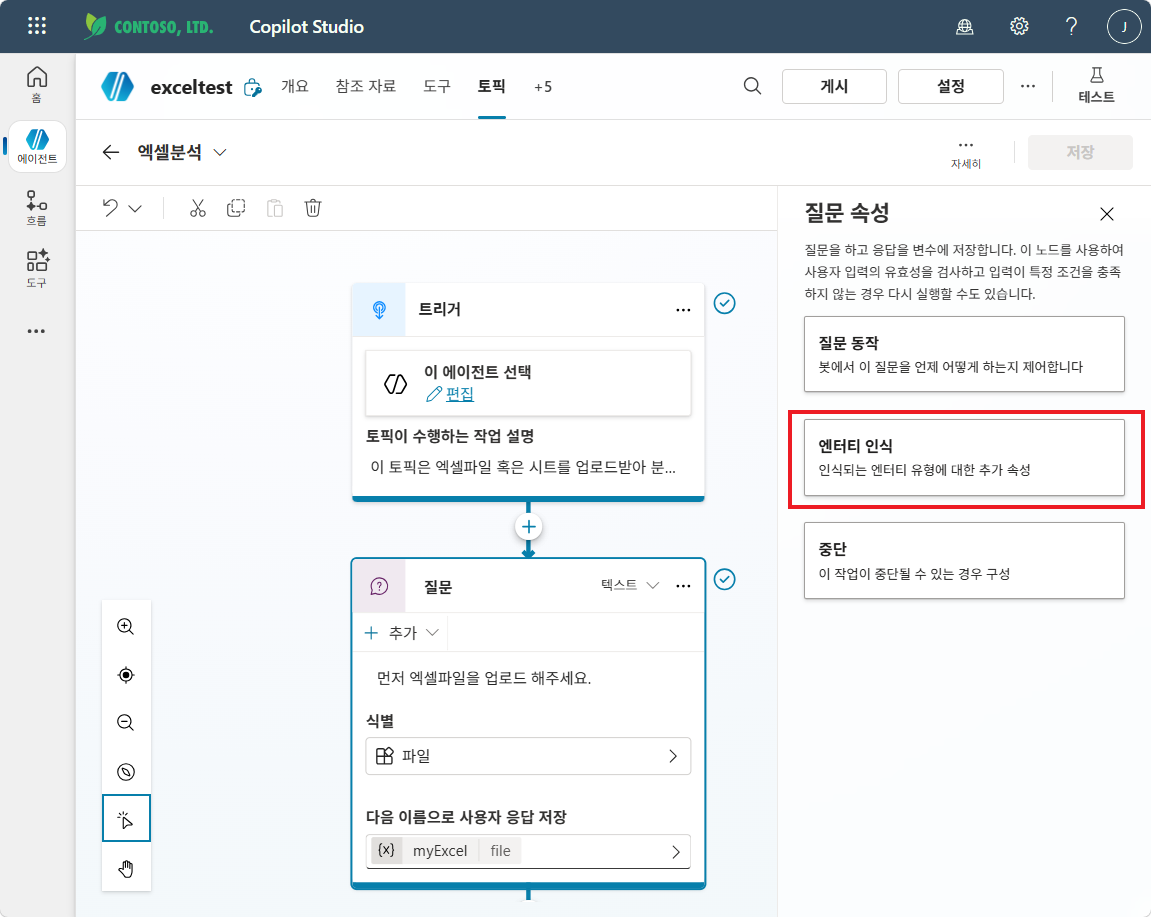Open the settings gear icon
The image size is (1151, 917).
click(1019, 26)
